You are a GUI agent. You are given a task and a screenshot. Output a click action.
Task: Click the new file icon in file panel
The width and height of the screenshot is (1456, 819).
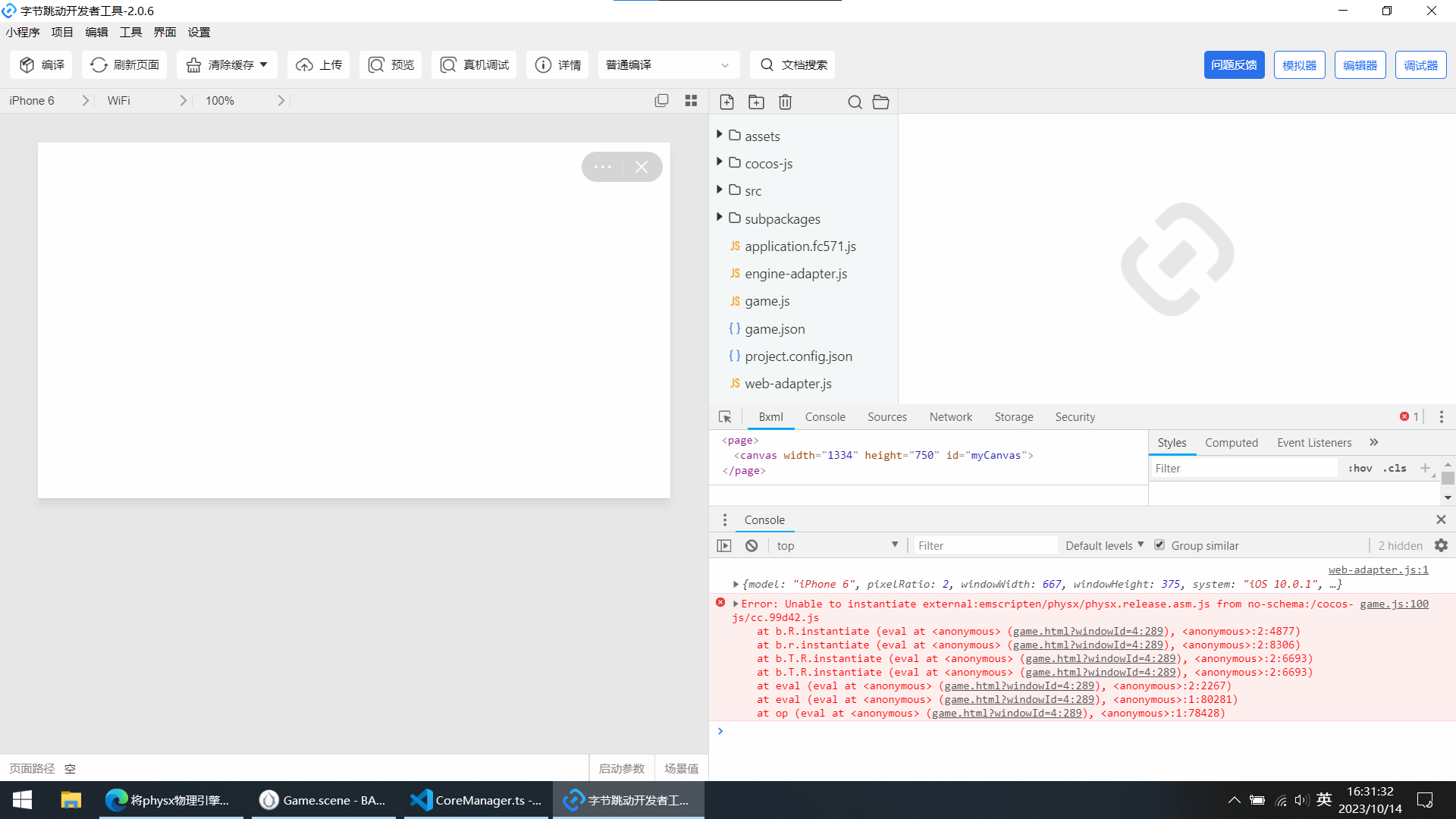click(726, 102)
